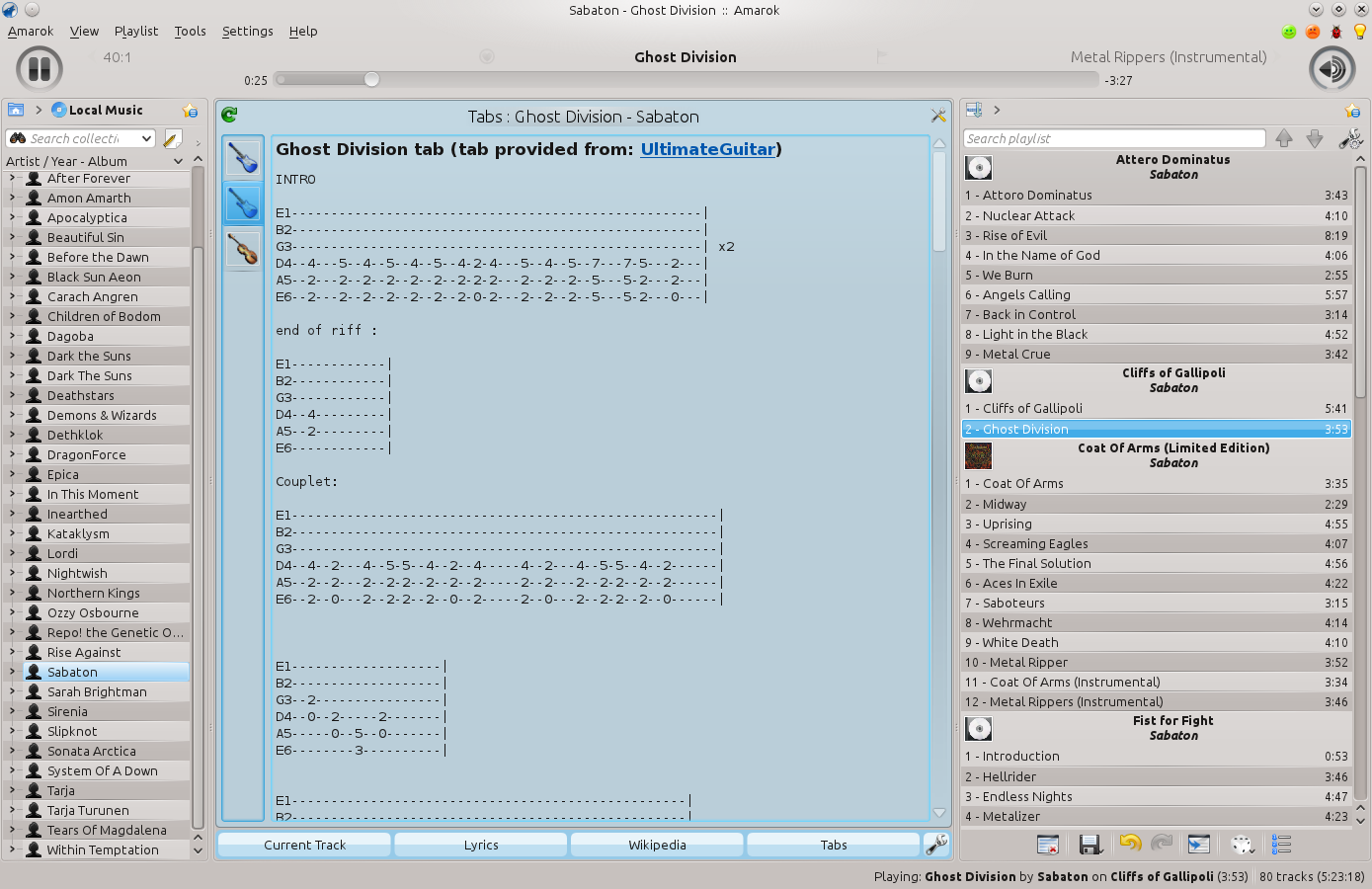
Task: Click the ladybug icon at top right
Action: (1336, 32)
